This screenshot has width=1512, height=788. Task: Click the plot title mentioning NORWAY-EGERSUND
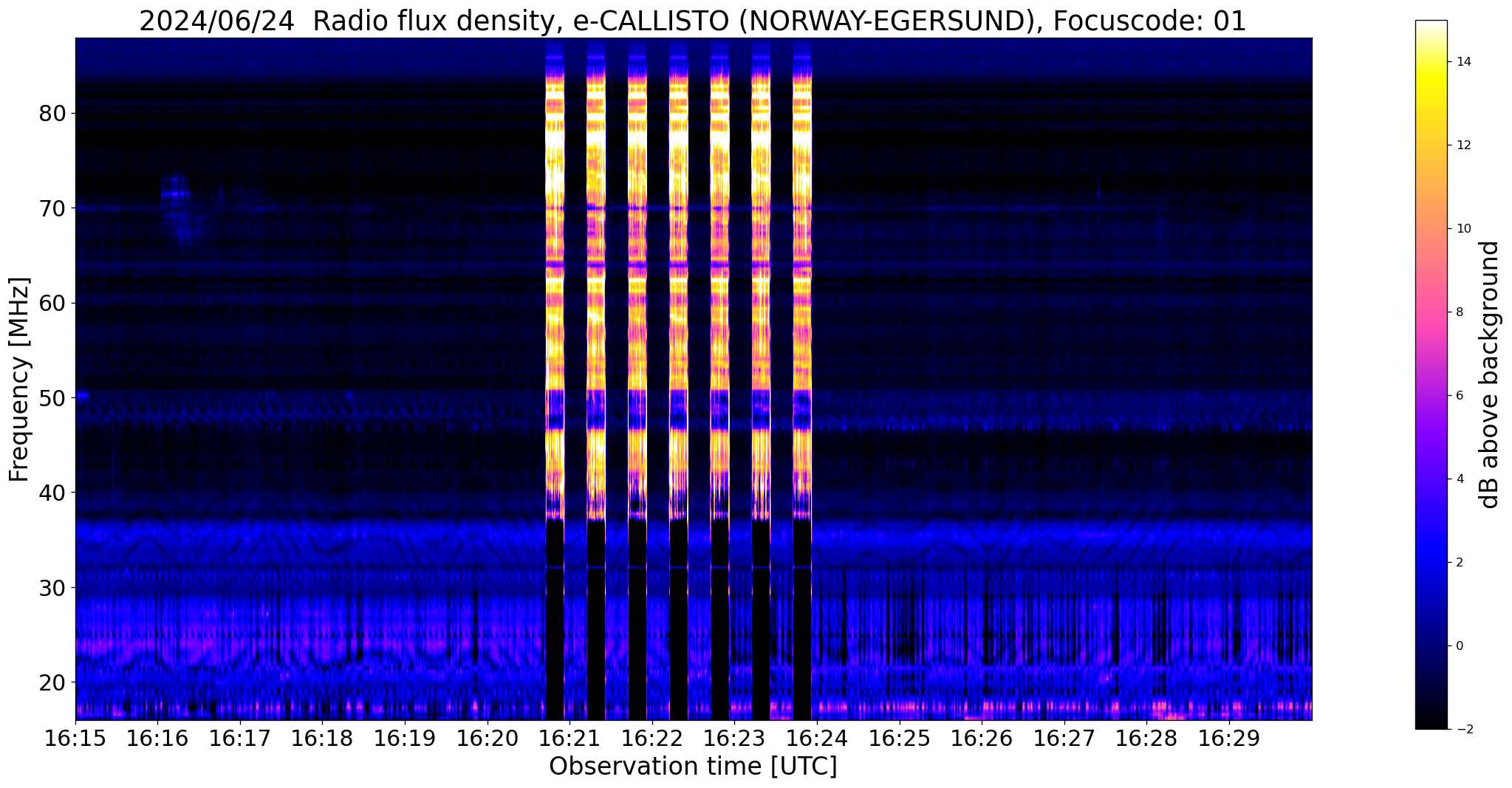click(x=693, y=21)
